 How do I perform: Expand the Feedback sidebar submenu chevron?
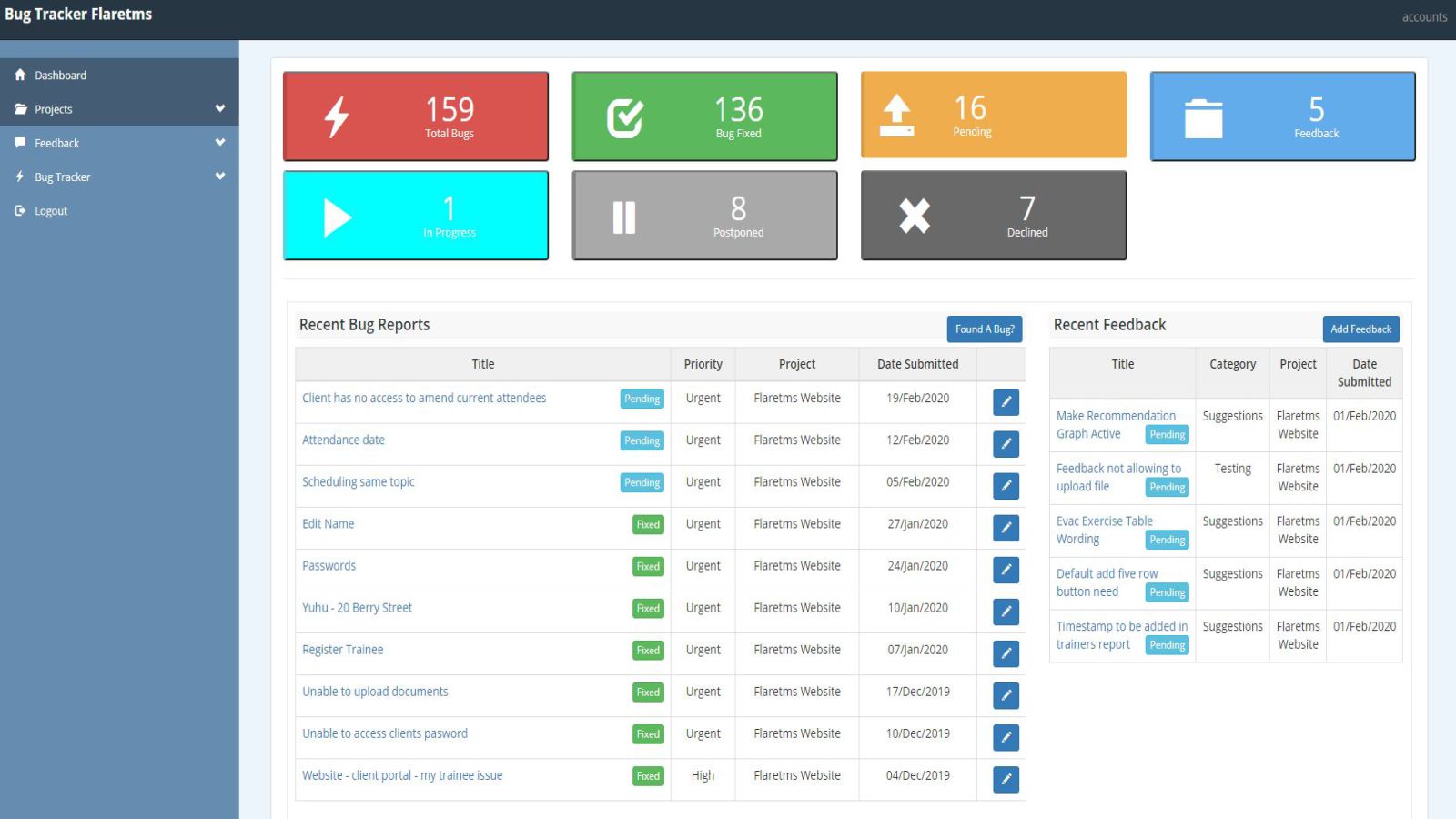pyautogui.click(x=219, y=143)
